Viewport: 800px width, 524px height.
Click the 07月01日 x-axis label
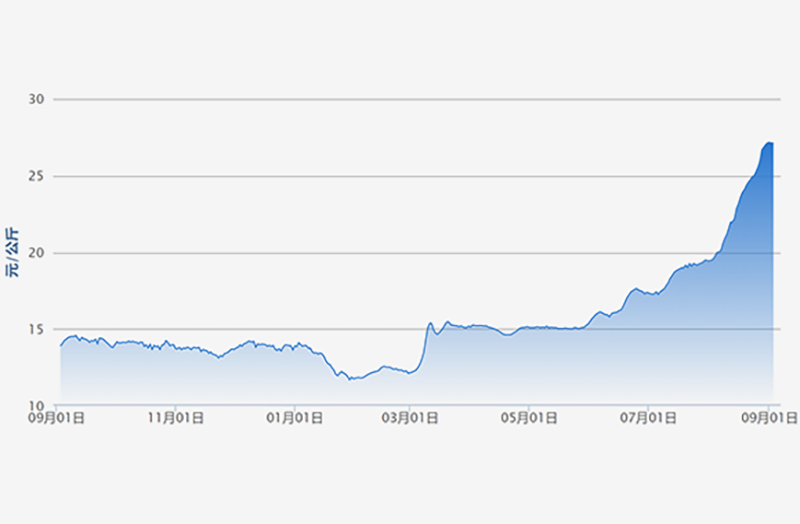tap(648, 420)
